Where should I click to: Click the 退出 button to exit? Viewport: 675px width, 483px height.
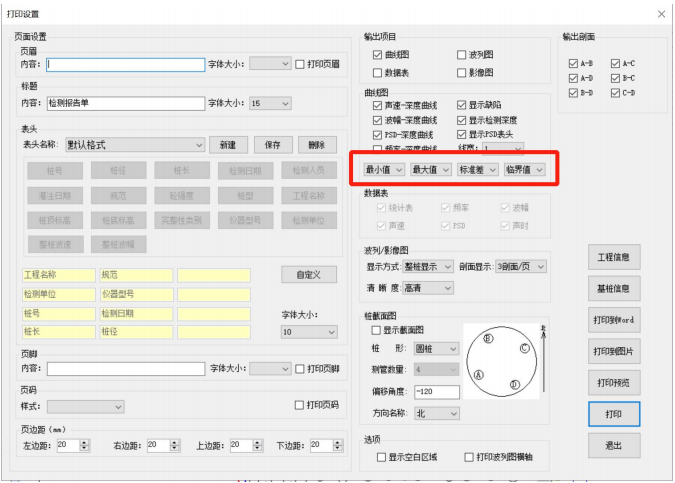tap(613, 446)
